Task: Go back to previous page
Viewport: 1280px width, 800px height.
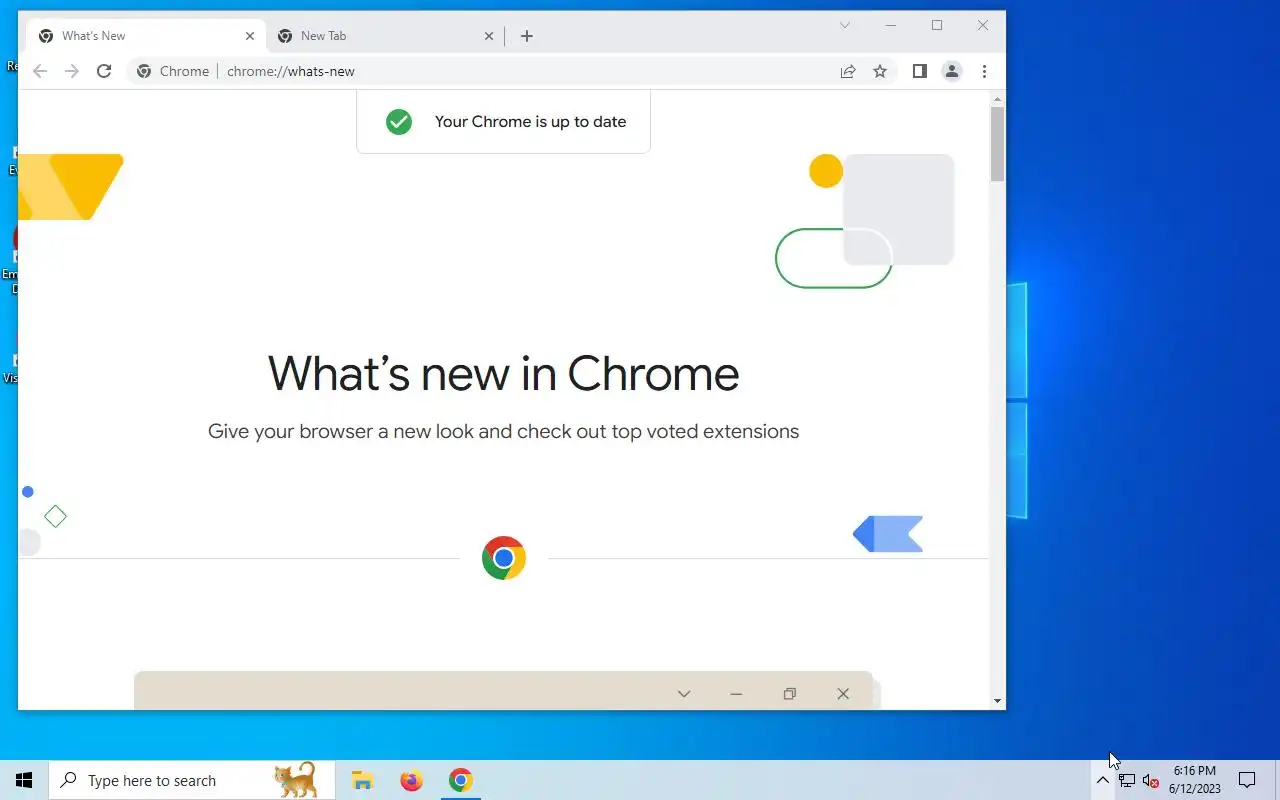Action: [40, 71]
